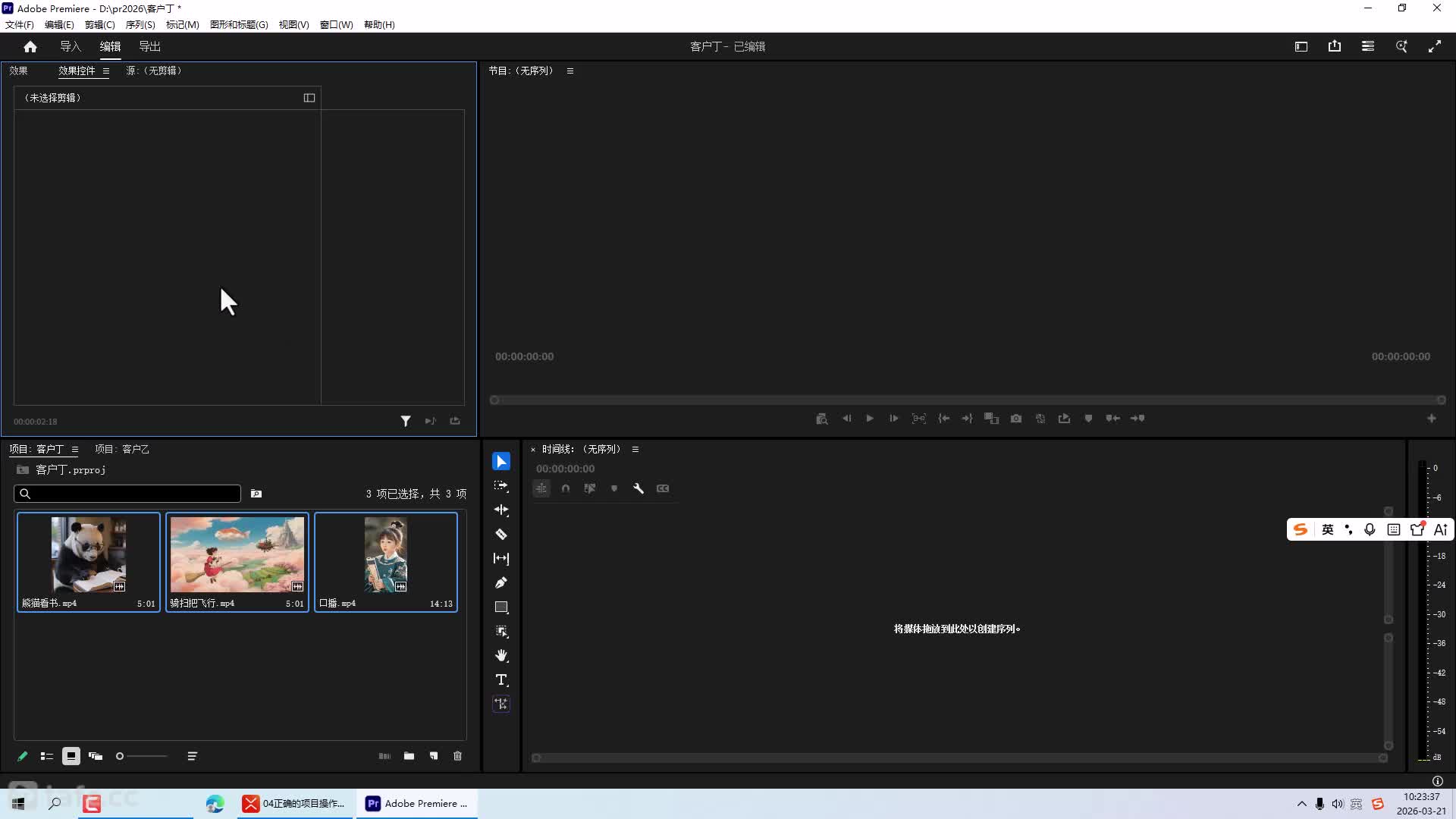This screenshot has width=1456, height=819.
Task: Toggle full screen video icon
Action: [x=1435, y=46]
